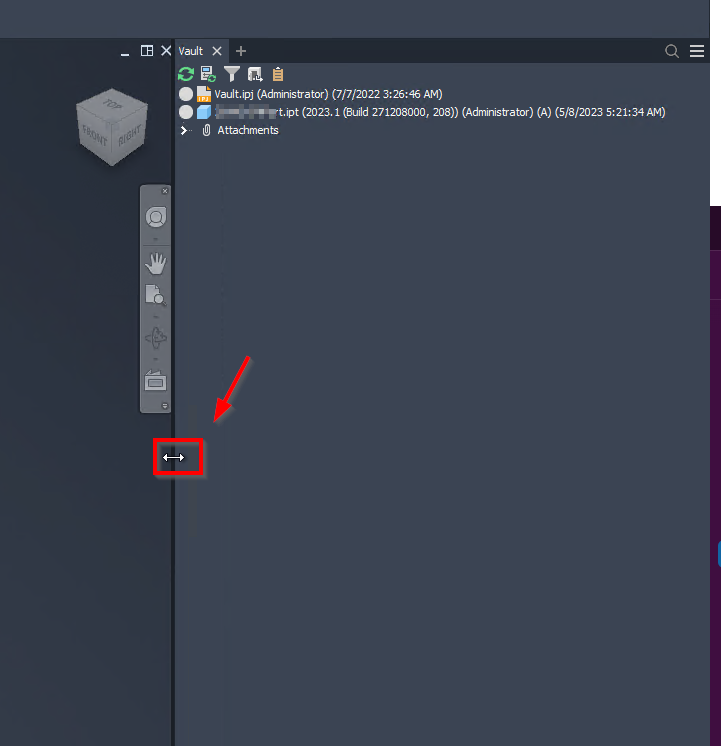
Task: Refresh the Vault browser with green arrows
Action: [x=186, y=74]
